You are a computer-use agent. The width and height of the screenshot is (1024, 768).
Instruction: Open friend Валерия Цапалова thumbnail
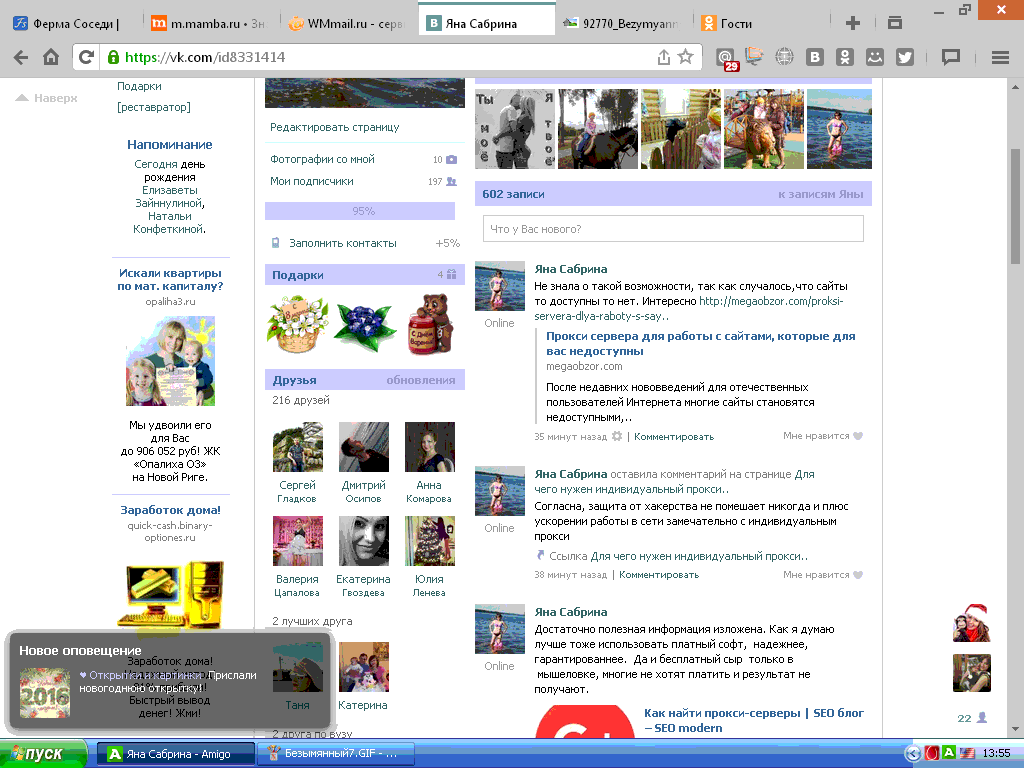tap(298, 541)
